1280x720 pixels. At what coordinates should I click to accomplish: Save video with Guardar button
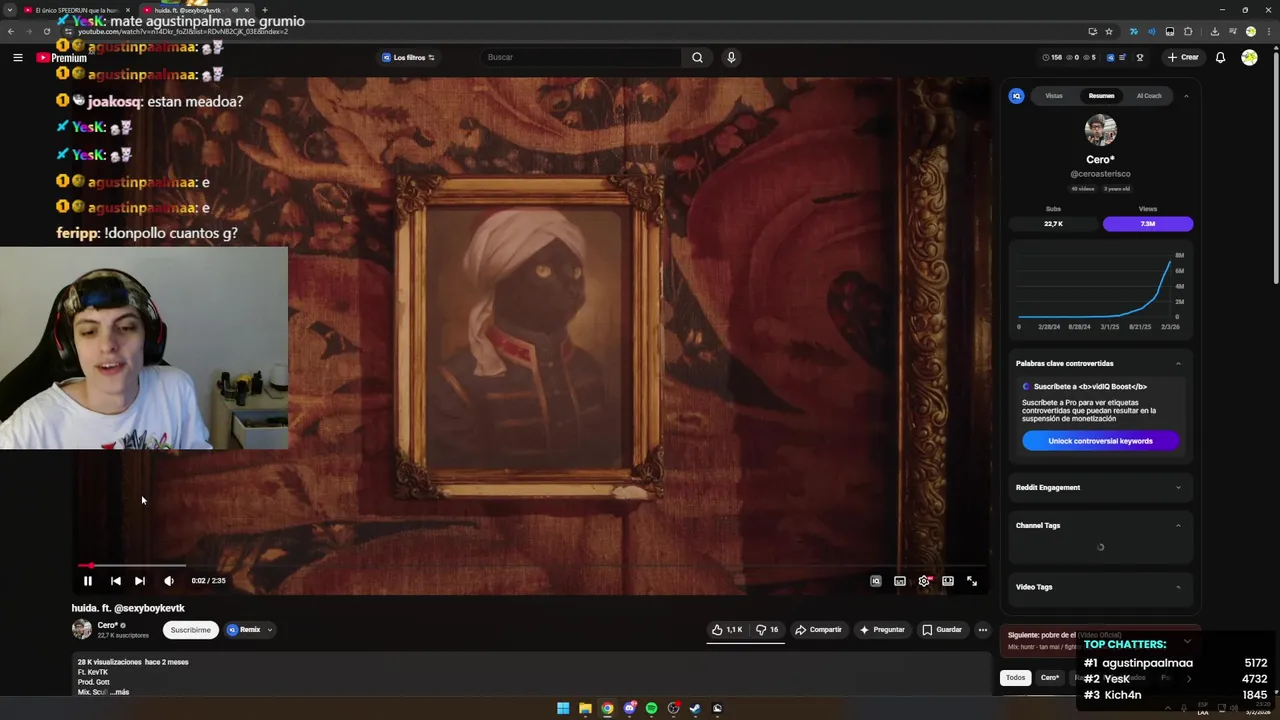(942, 630)
